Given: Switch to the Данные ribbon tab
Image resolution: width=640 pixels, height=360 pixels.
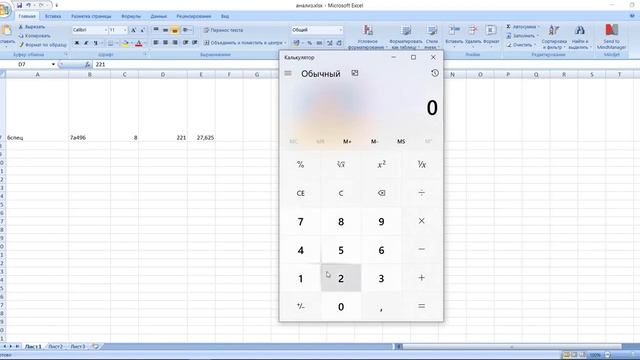Looking at the screenshot, I should [x=158, y=16].
